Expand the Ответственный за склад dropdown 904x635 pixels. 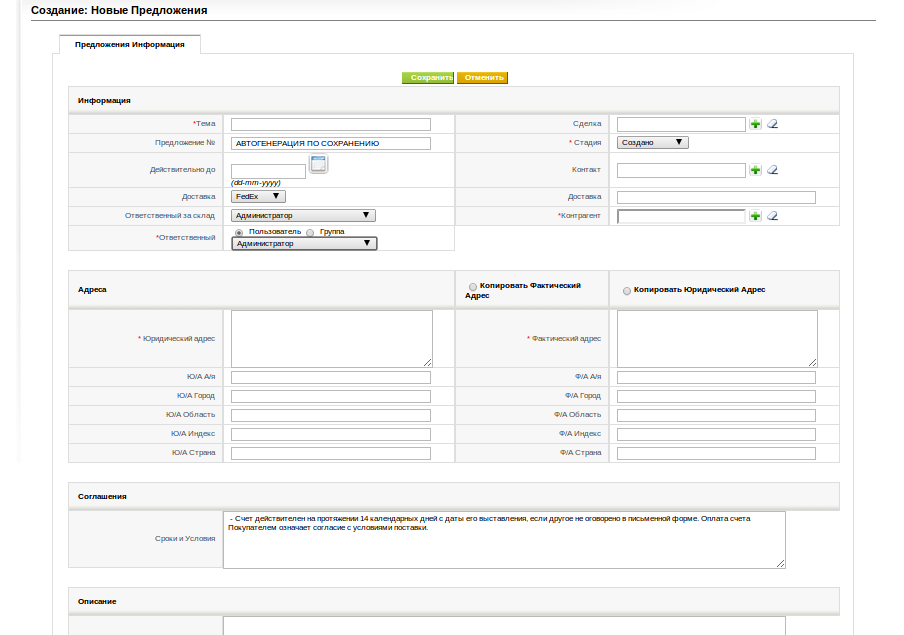(x=303, y=216)
